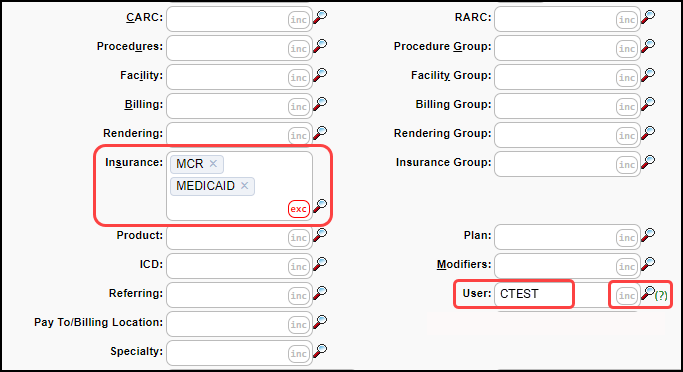Toggle the Plan field's inc button
Image resolution: width=683 pixels, height=372 pixels.
point(627,238)
